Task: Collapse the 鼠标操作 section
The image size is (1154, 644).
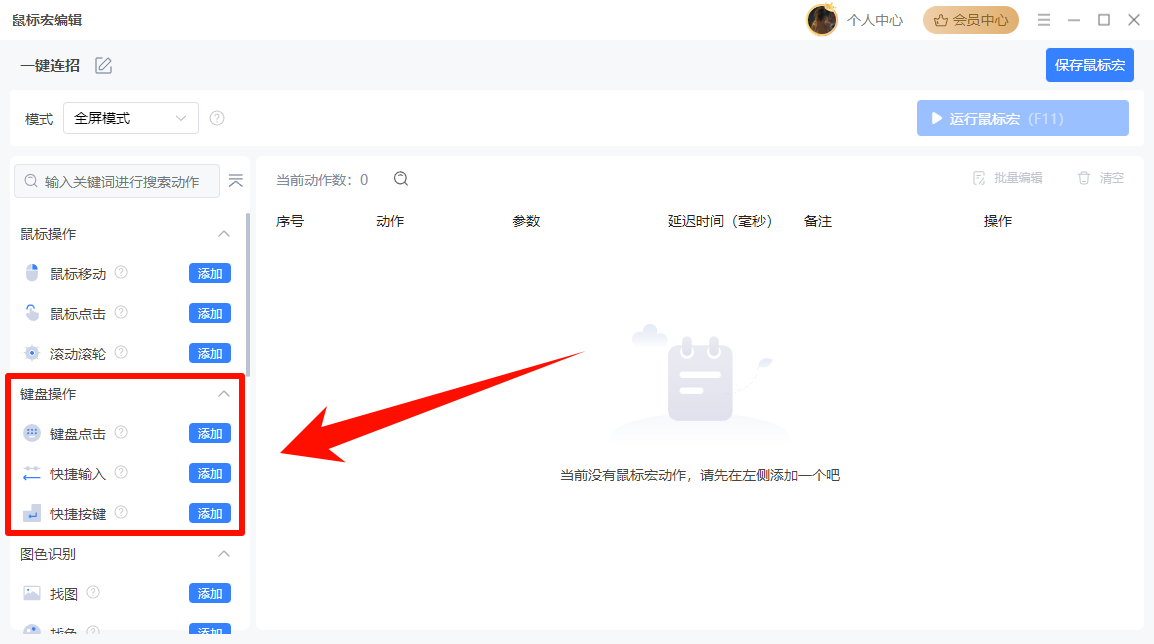Action: tap(224, 233)
